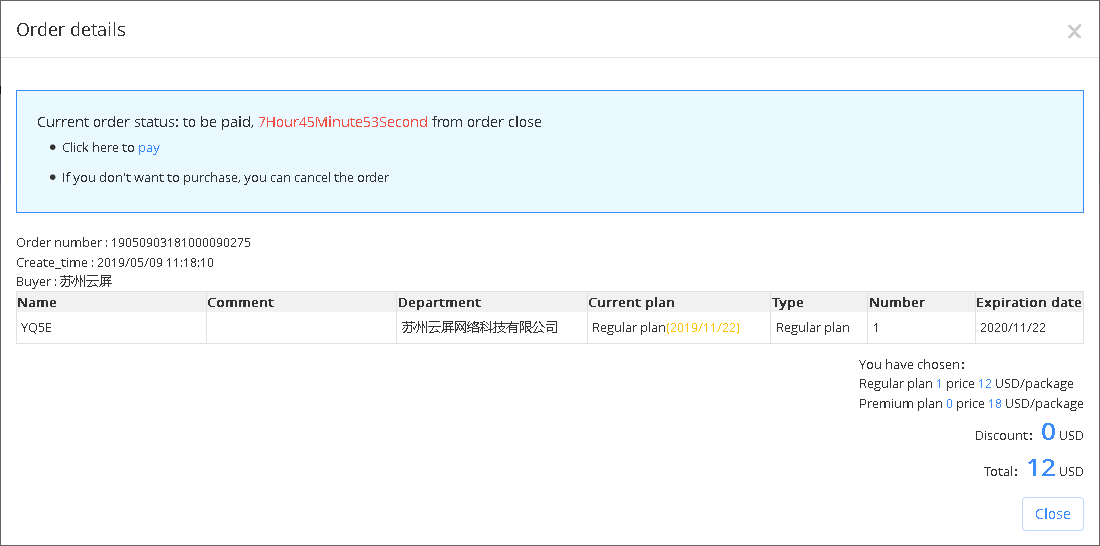This screenshot has width=1100, height=546.
Task: Close the Order details dialog with X
Action: [x=1074, y=31]
